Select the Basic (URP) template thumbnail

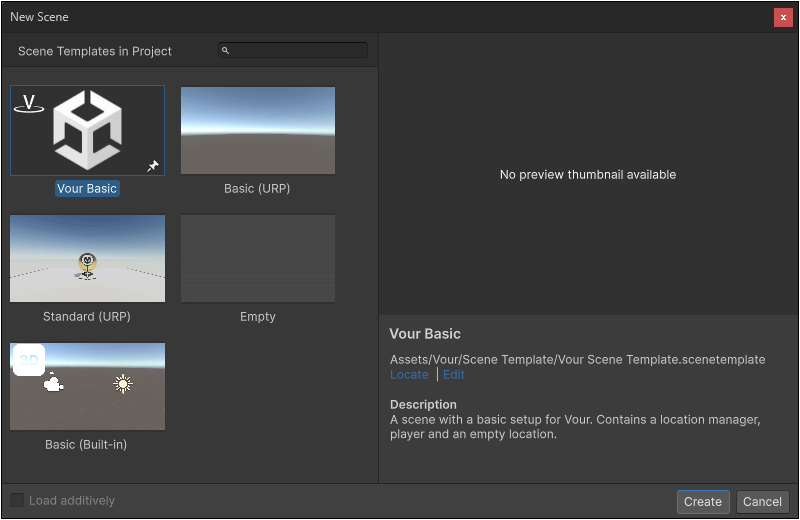[x=258, y=130]
